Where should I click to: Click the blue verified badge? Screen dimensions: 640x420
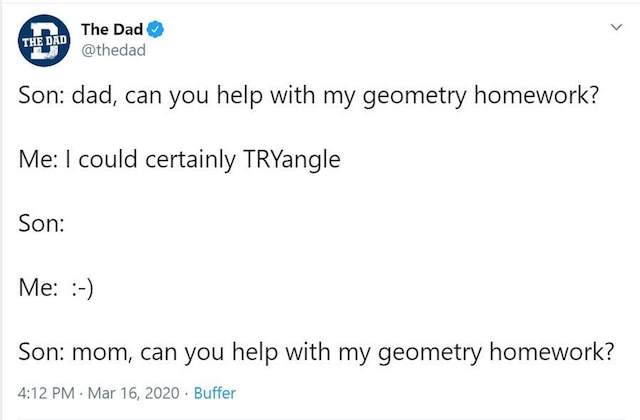(155, 29)
